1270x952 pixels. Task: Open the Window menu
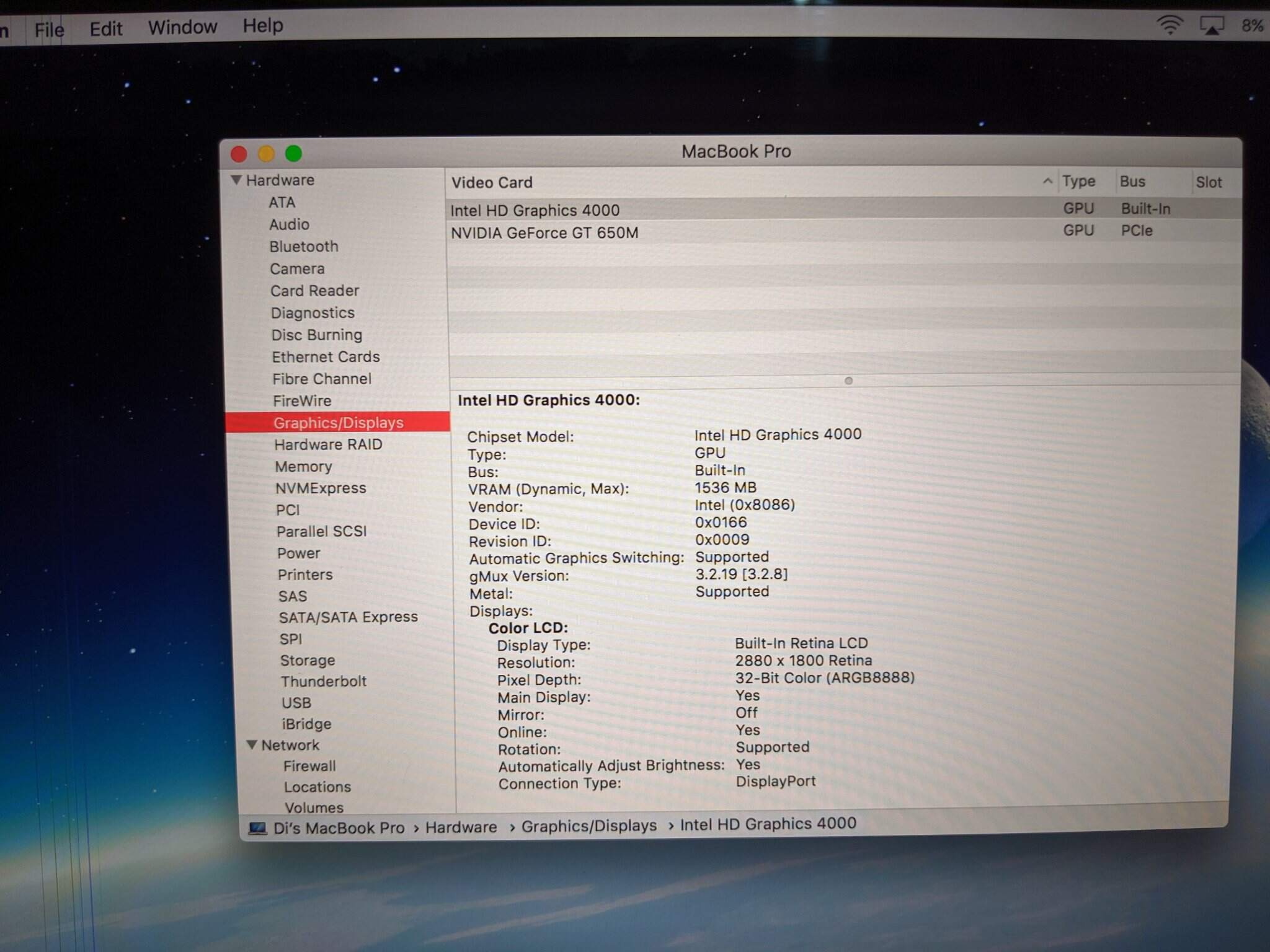182,27
